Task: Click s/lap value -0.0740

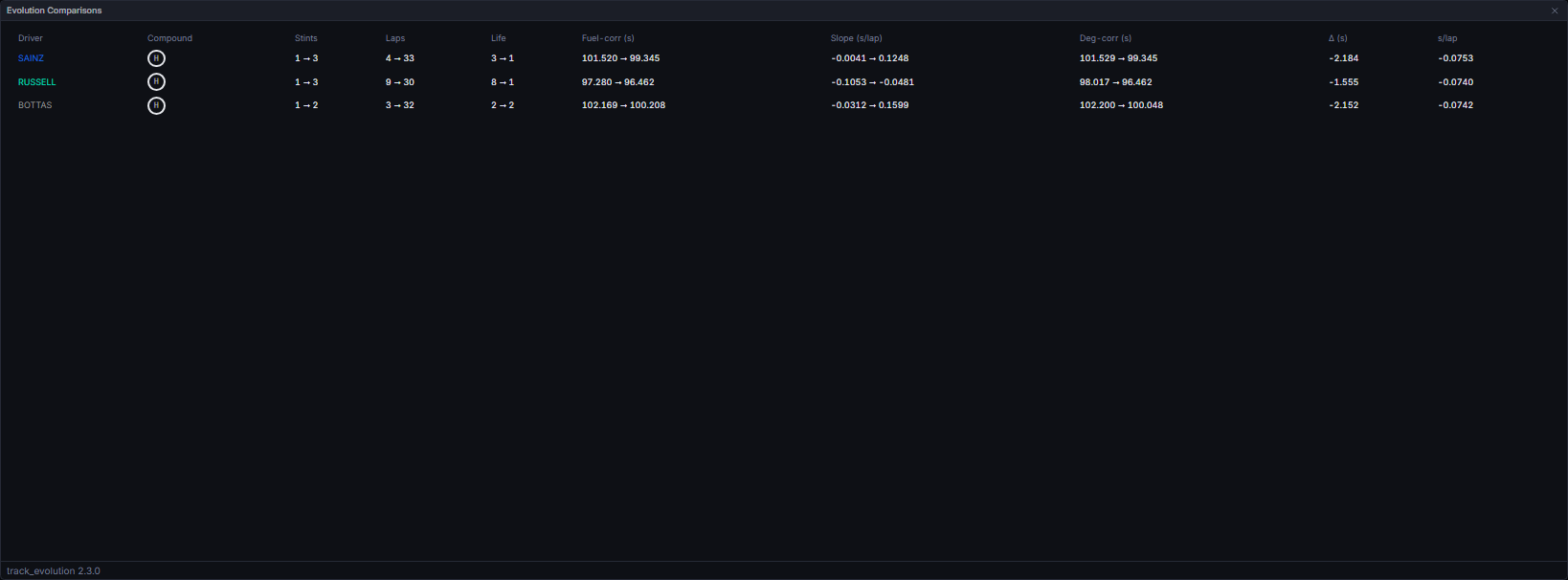Action: pyautogui.click(x=1456, y=82)
